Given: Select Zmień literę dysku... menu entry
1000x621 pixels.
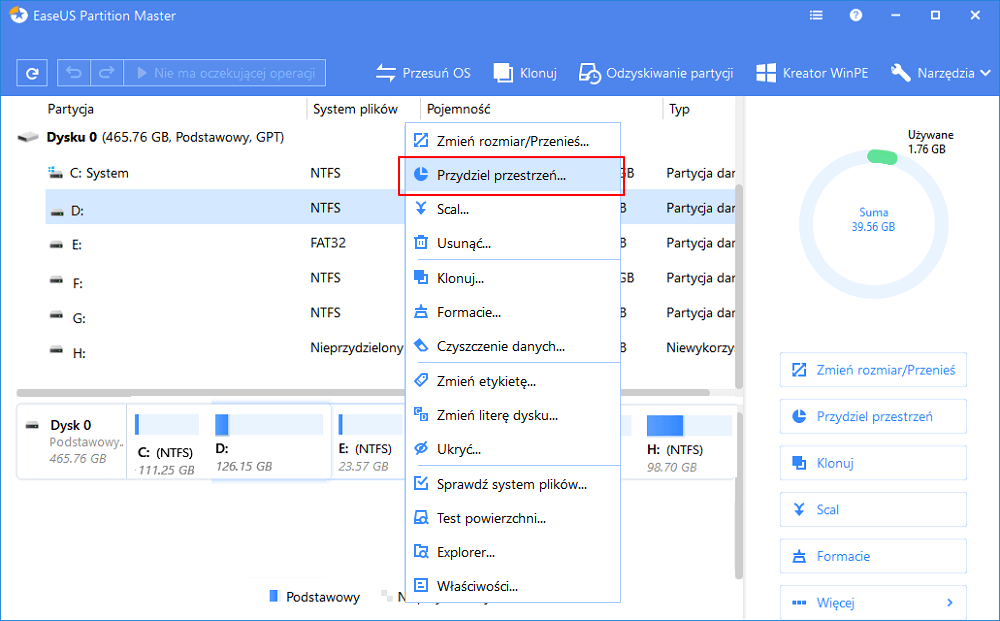Looking at the screenshot, I should coord(513,415).
